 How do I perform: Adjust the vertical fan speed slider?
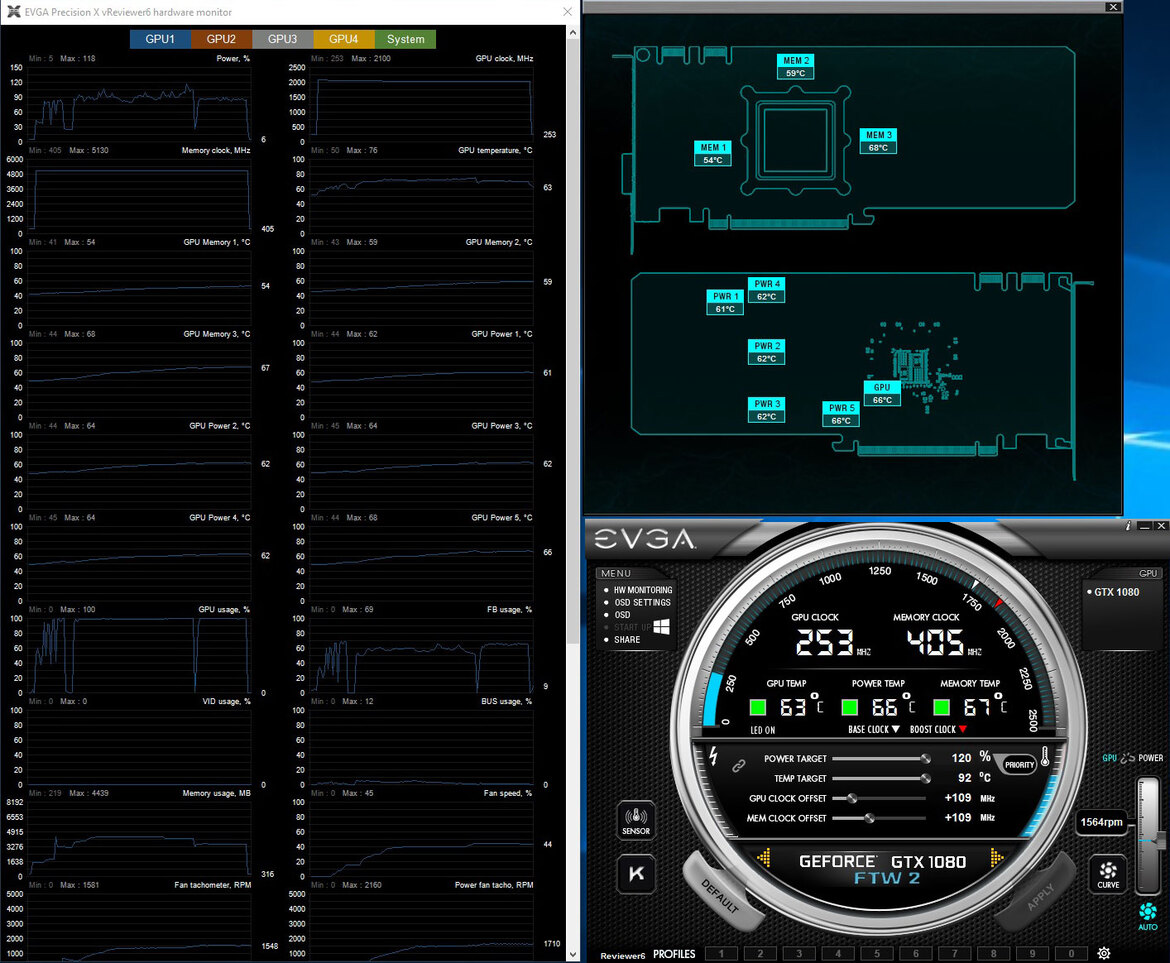[x=1148, y=835]
